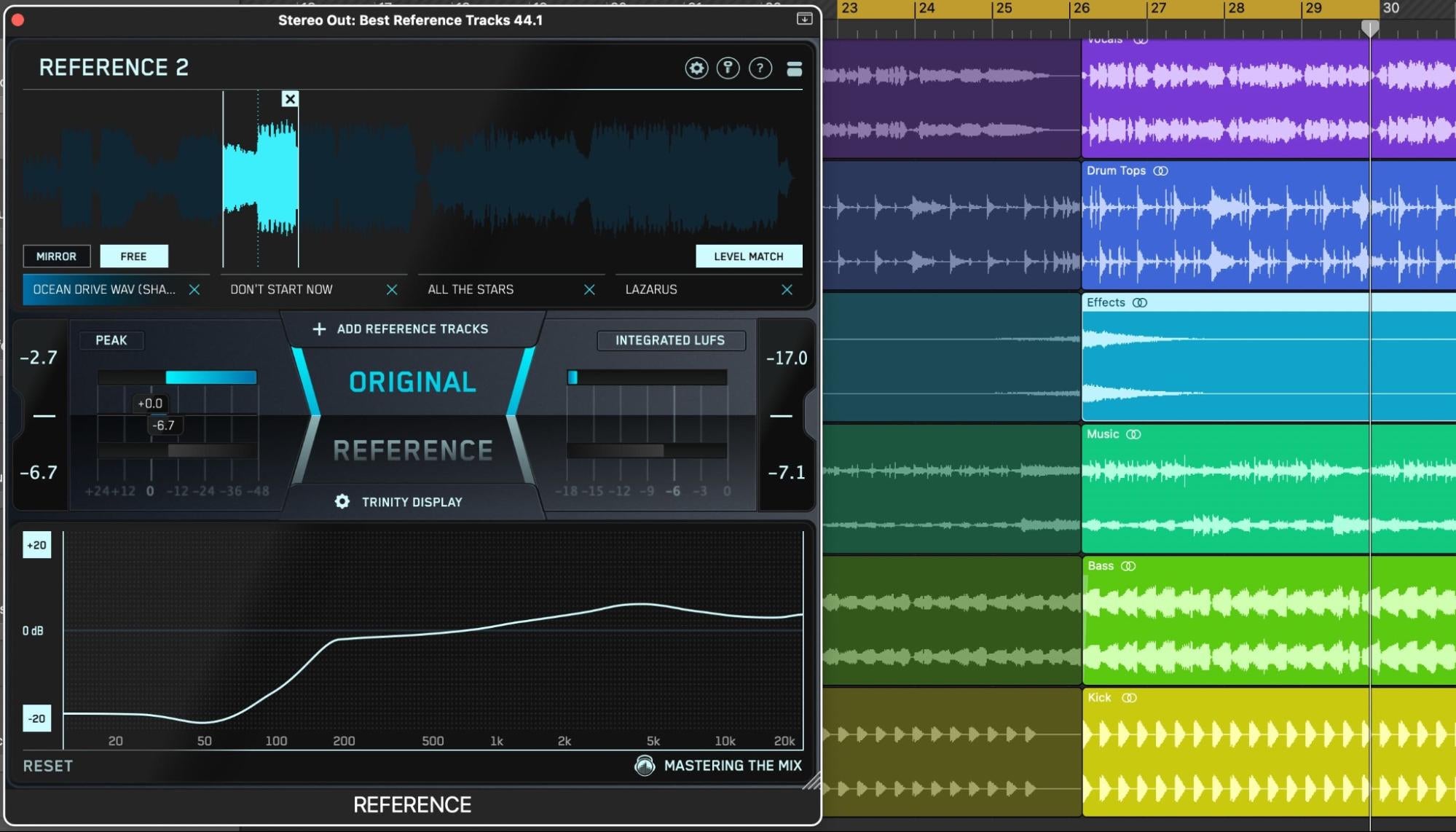Image resolution: width=1456 pixels, height=832 pixels.
Task: Click the Trinity Display gear icon
Action: (342, 501)
